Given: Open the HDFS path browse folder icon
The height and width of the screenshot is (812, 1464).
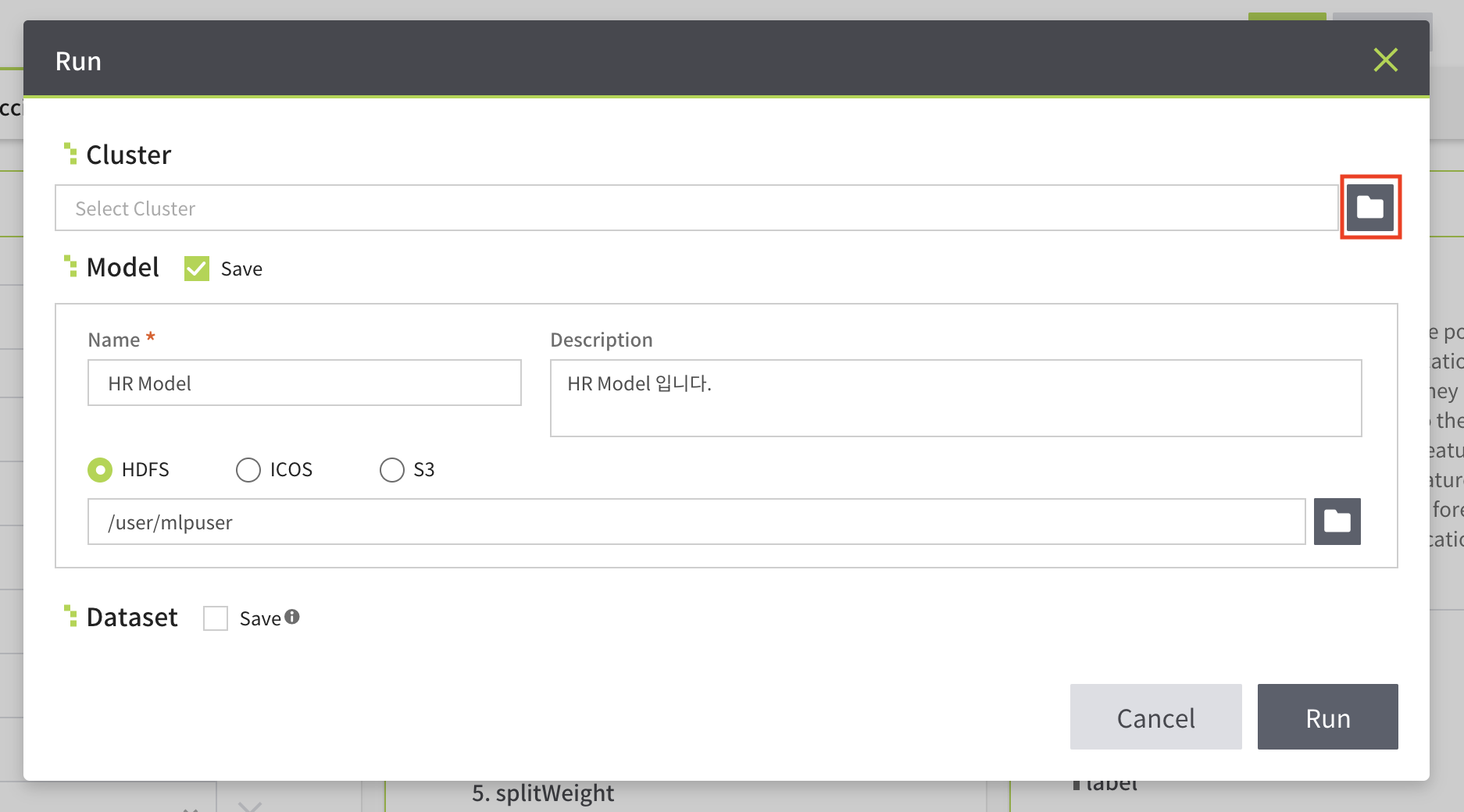Looking at the screenshot, I should [x=1337, y=522].
